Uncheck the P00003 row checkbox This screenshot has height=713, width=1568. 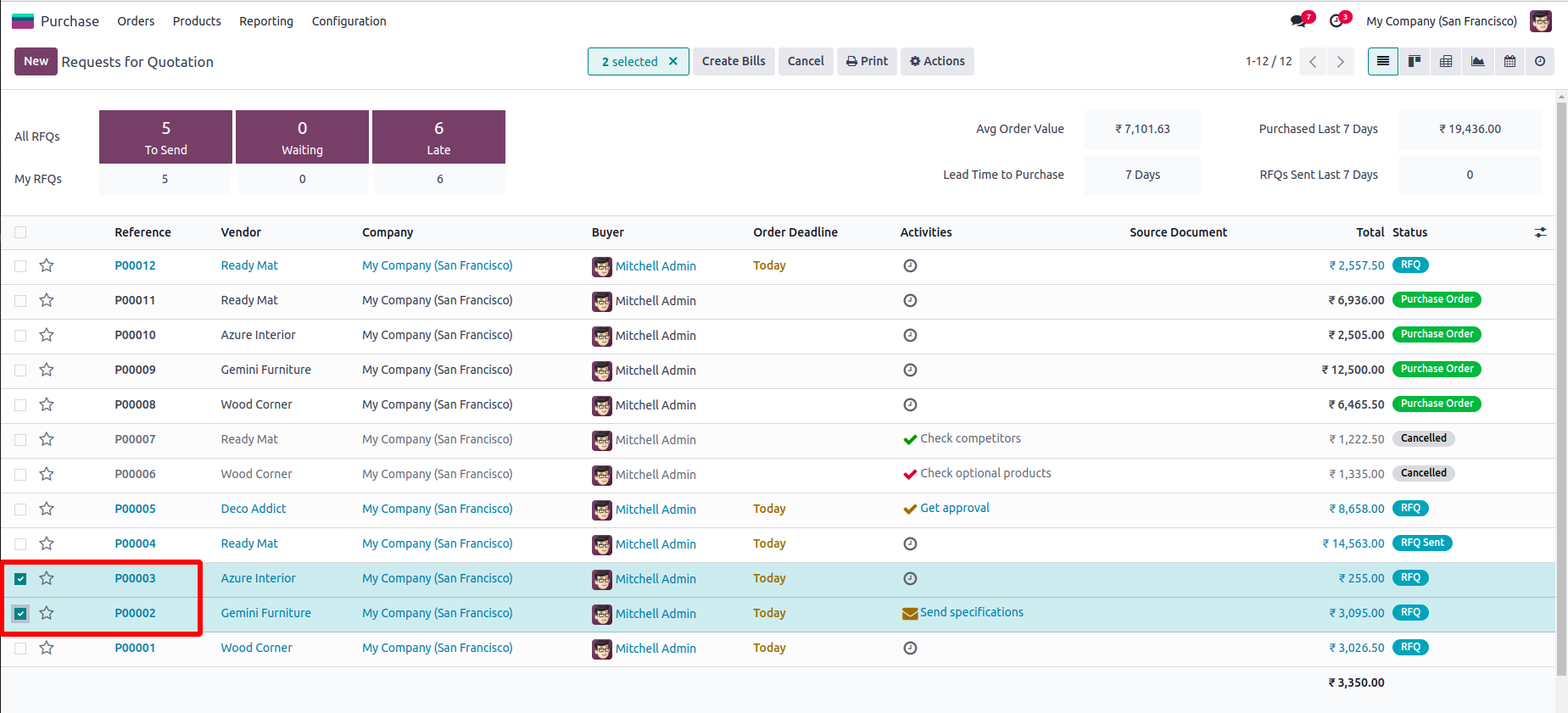tap(20, 578)
